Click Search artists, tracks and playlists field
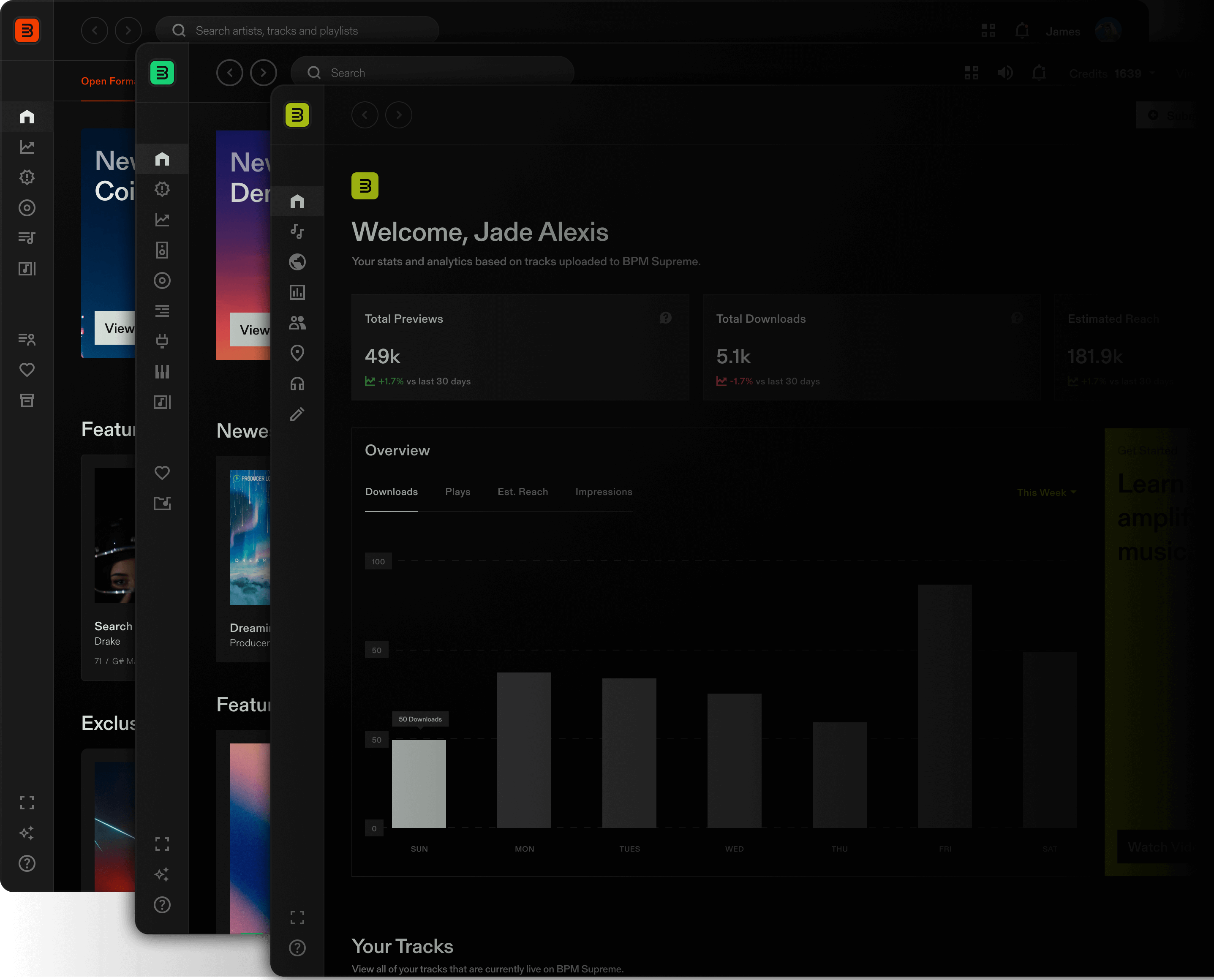Image resolution: width=1214 pixels, height=980 pixels. [x=297, y=30]
